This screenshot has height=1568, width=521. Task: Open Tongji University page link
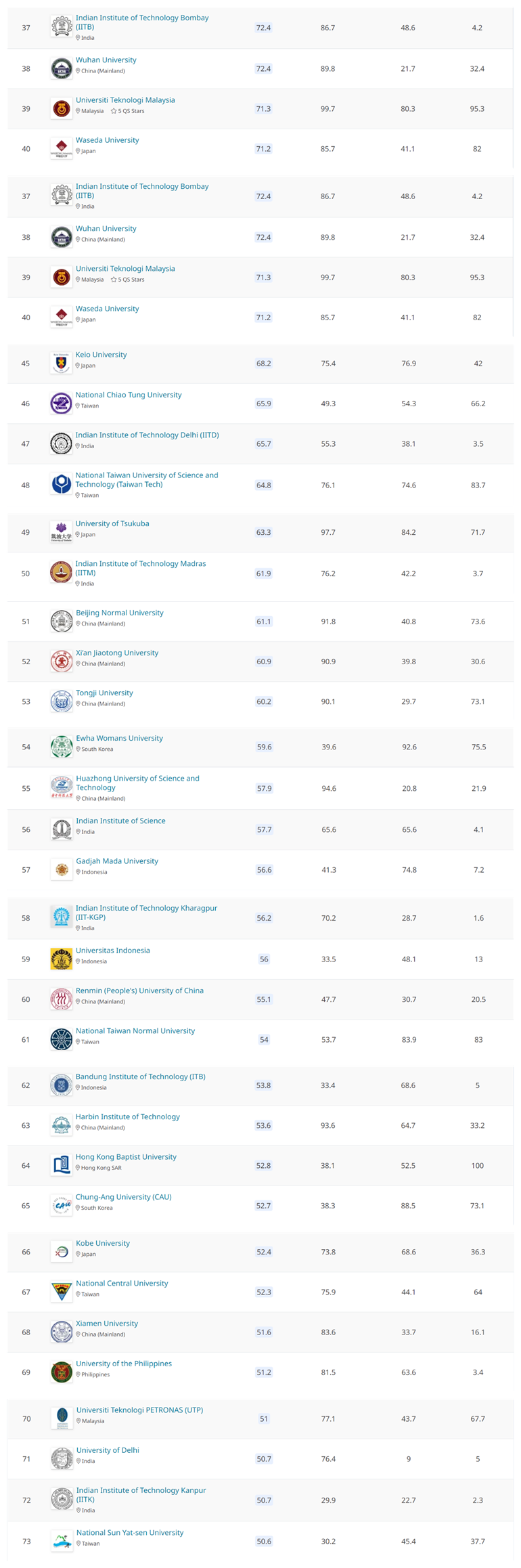tap(104, 693)
